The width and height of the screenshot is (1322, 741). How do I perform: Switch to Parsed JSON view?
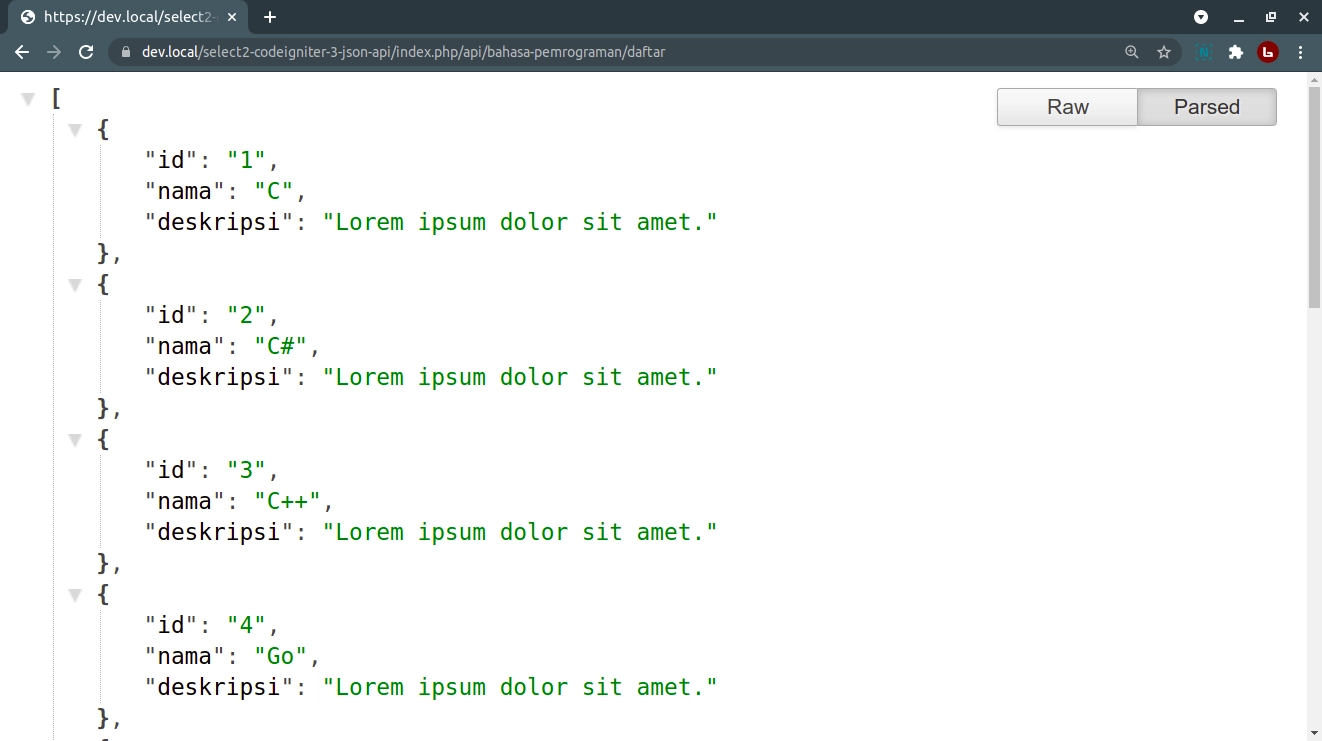click(x=1207, y=107)
